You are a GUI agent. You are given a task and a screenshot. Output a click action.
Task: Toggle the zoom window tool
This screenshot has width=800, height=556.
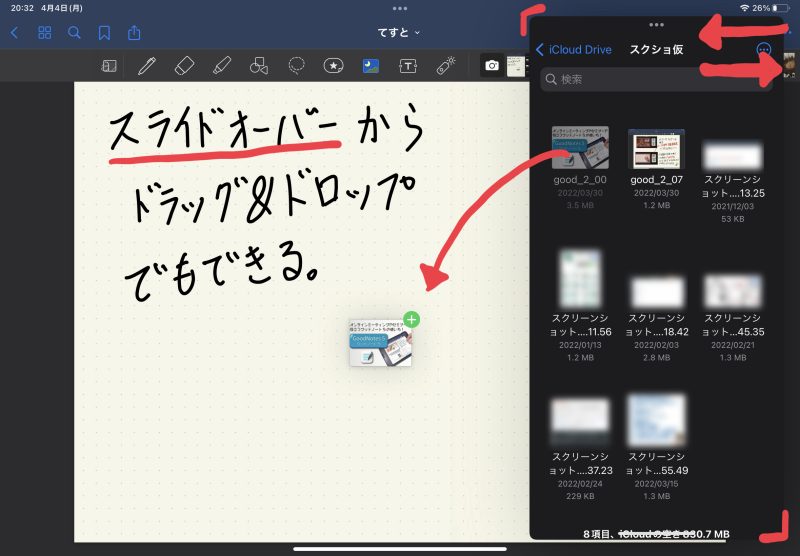[109, 66]
